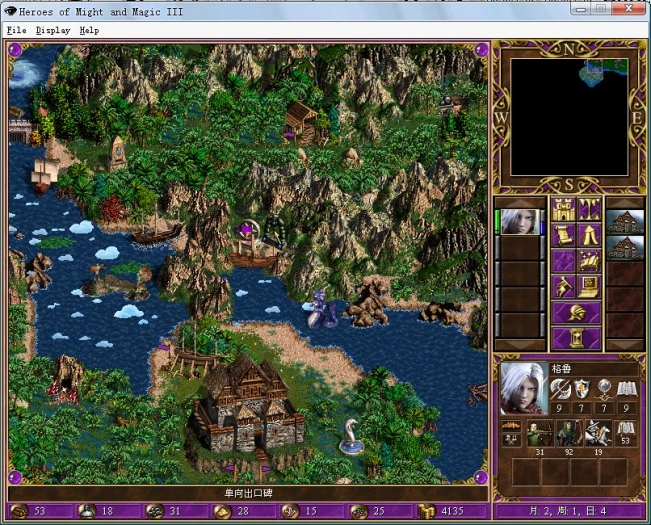Click the mercury resource icon

(86, 511)
